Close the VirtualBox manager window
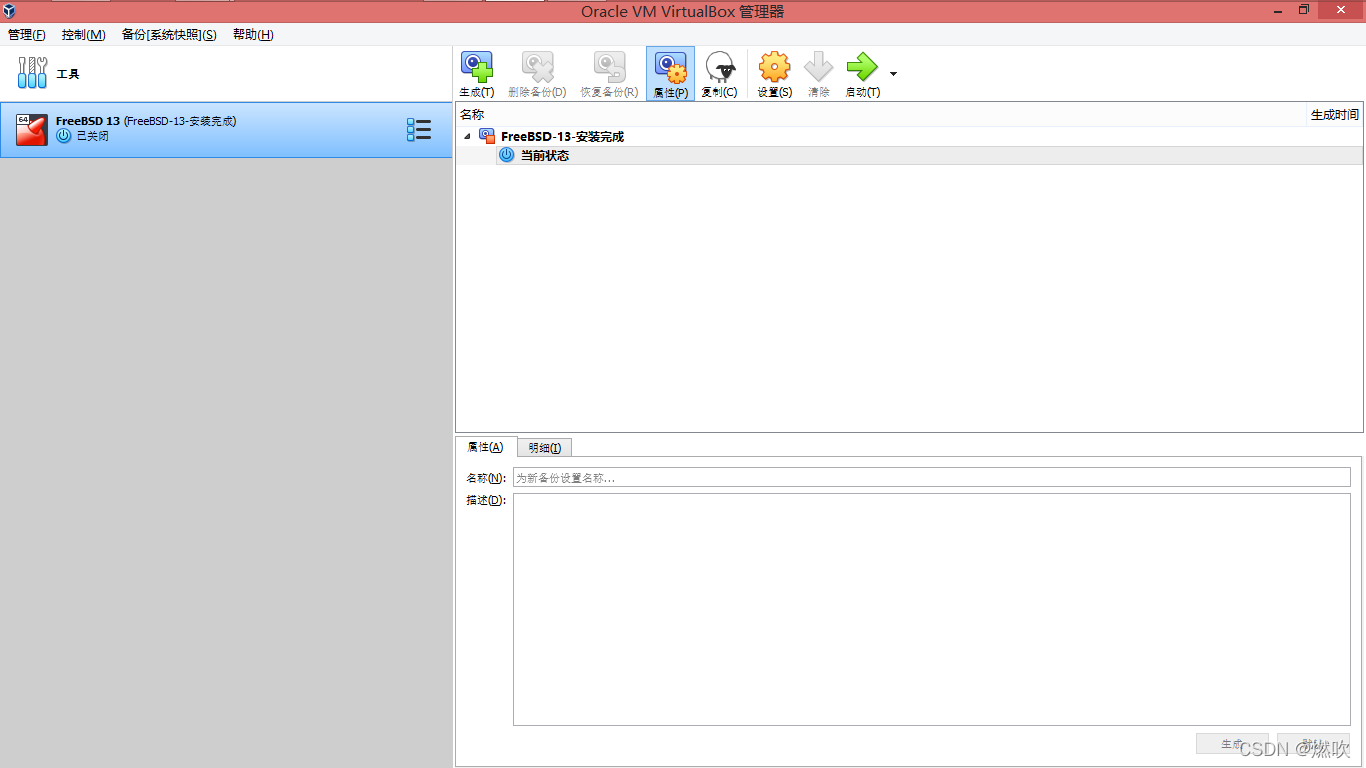Image resolution: width=1366 pixels, height=768 pixels. coord(1342,10)
